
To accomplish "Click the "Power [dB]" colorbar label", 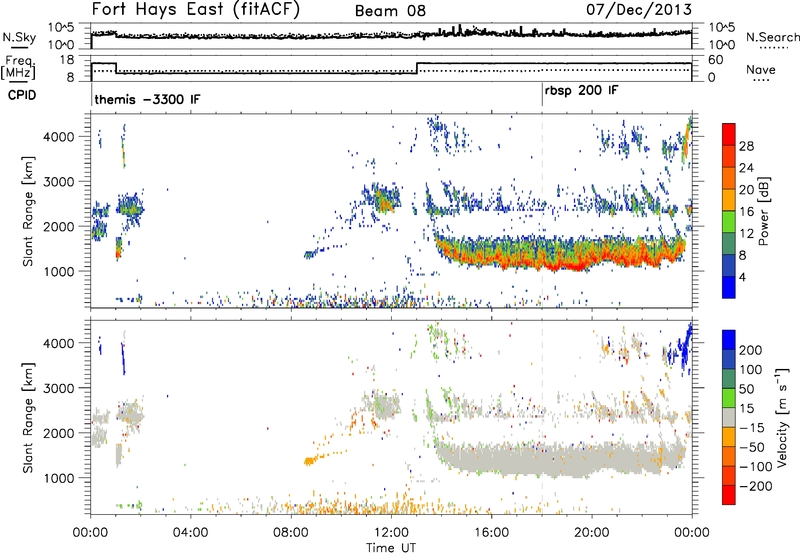I will [x=763, y=211].
